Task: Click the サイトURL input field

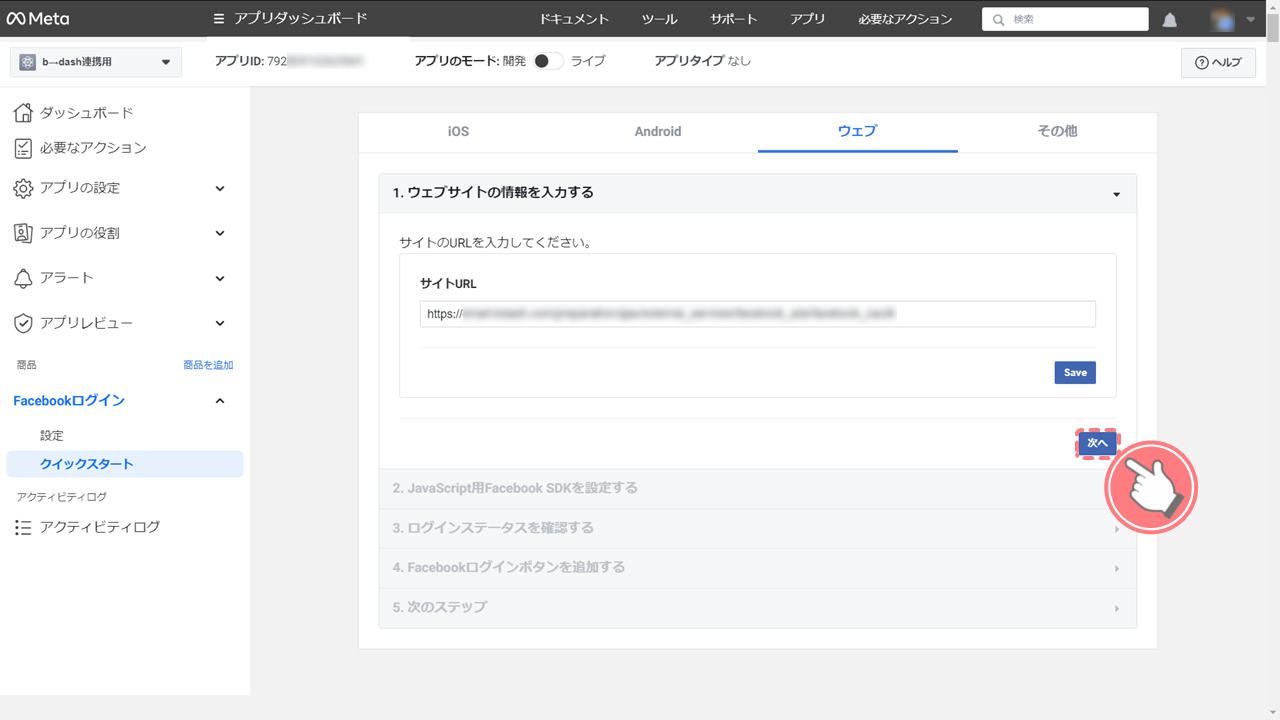Action: [x=757, y=314]
